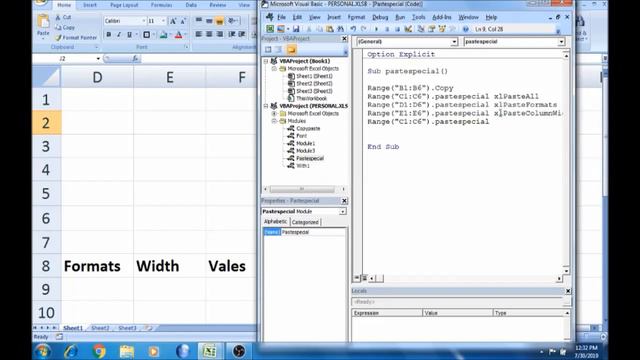Click Format Painter in Excel ribbon
This screenshot has width=640, height=360.
click(x=76, y=38)
